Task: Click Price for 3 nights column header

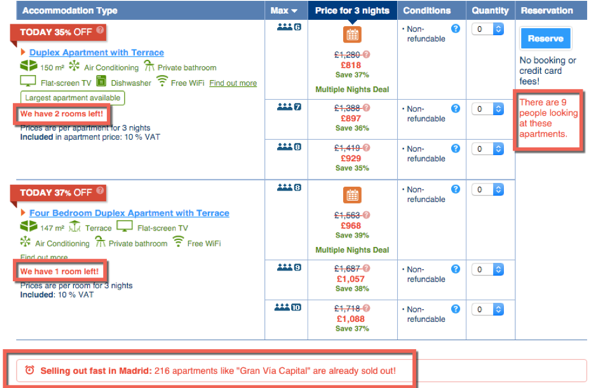Action: pyautogui.click(x=352, y=11)
